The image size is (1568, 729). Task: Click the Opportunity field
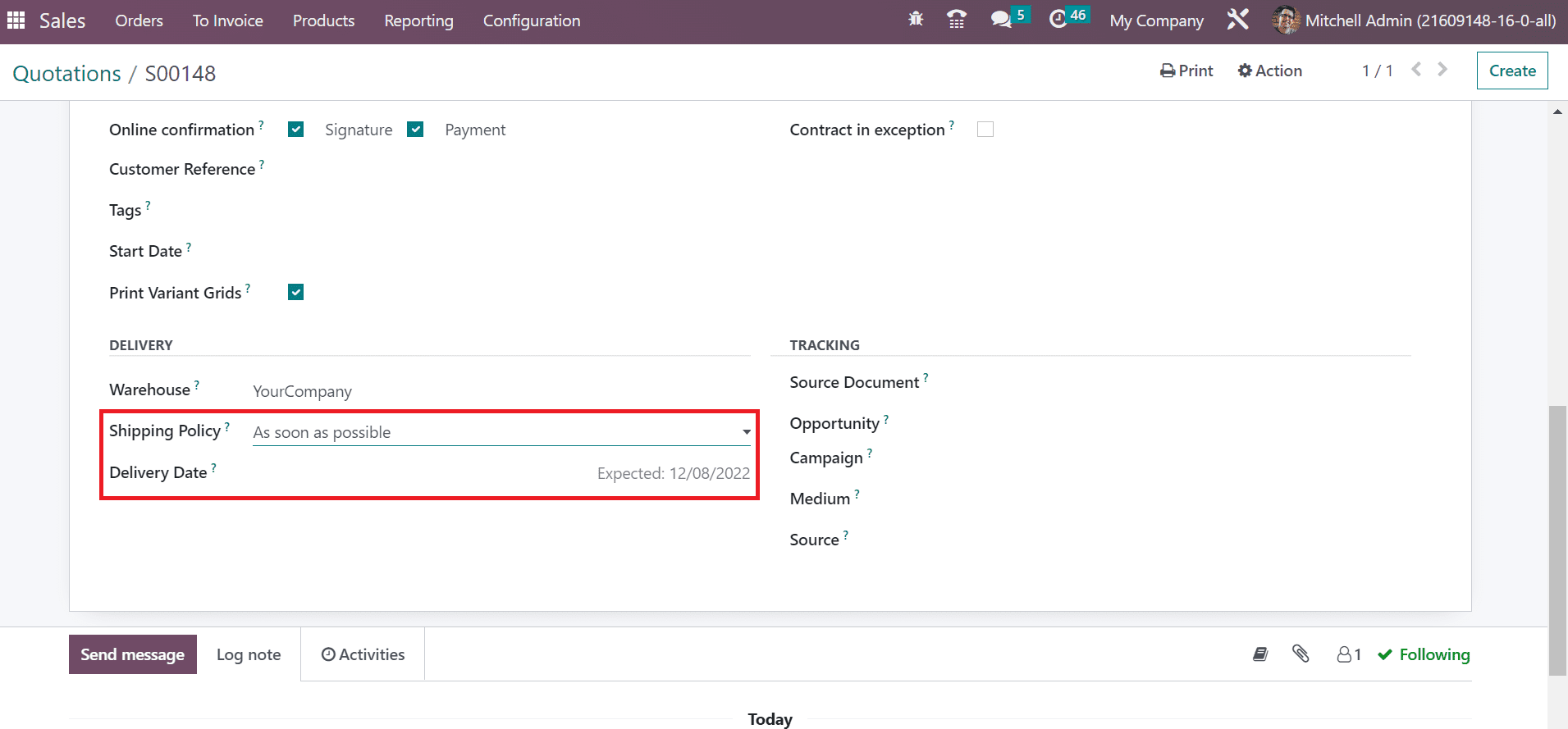[x=1173, y=423]
